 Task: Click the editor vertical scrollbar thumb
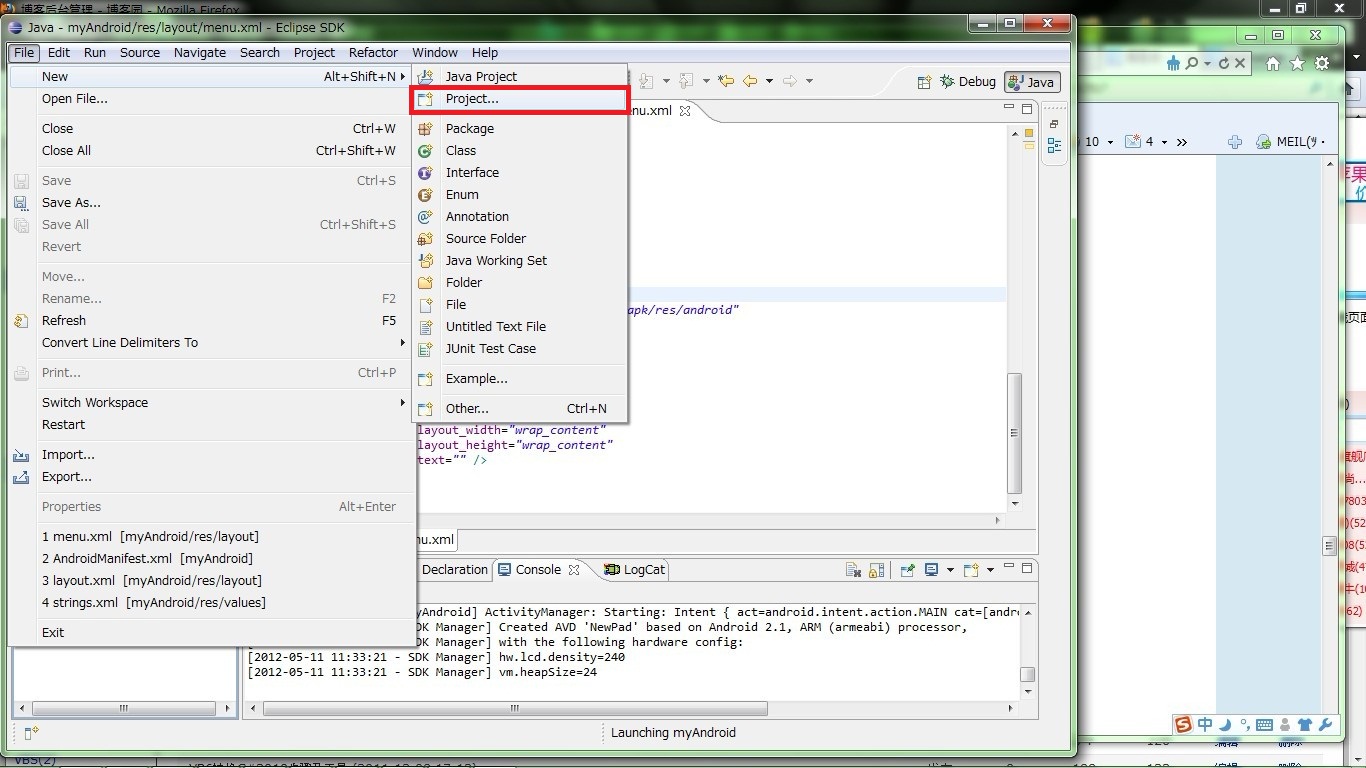[1015, 433]
